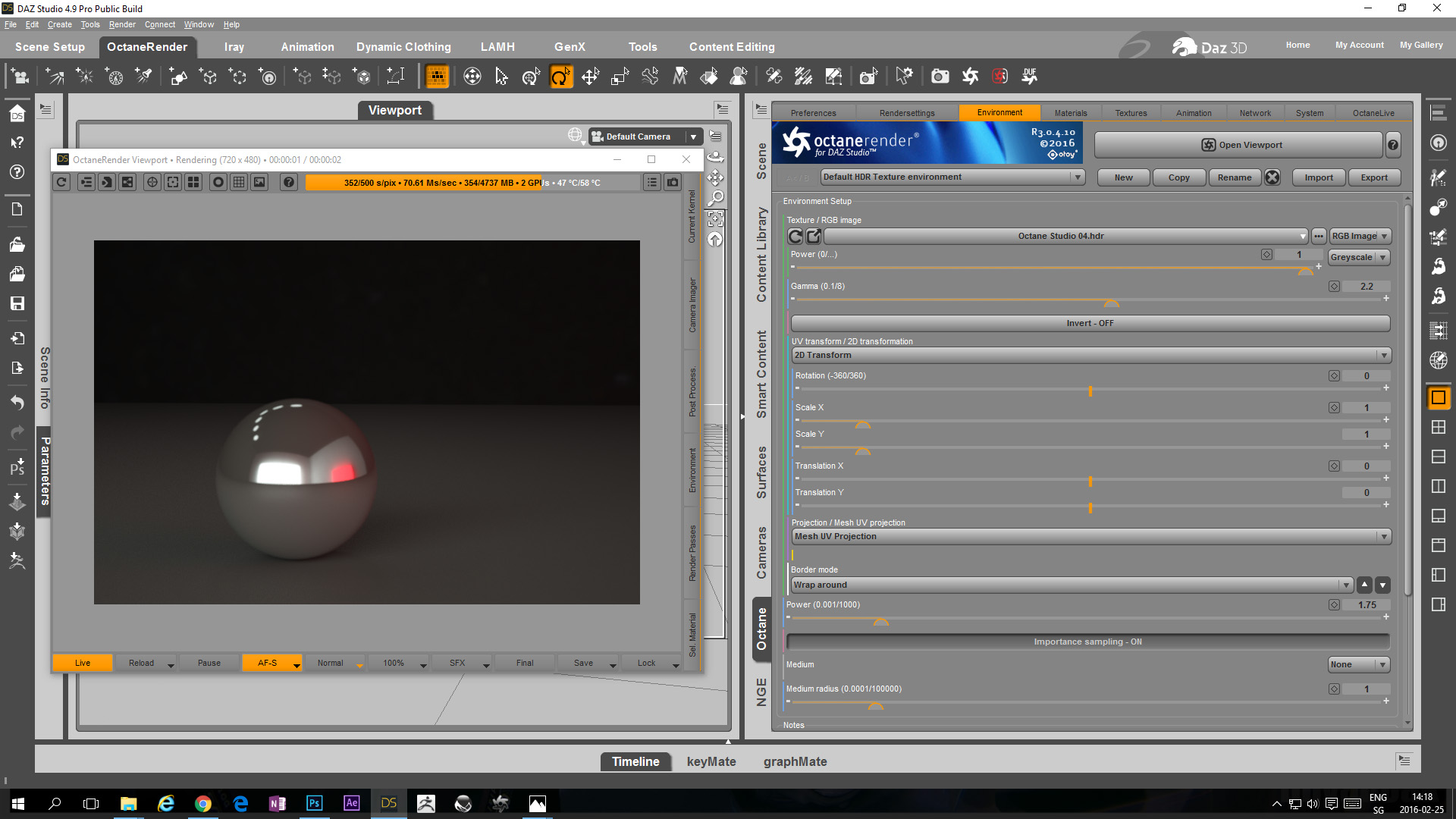Toggle the Live render mode button
The width and height of the screenshot is (1456, 819).
coord(82,663)
